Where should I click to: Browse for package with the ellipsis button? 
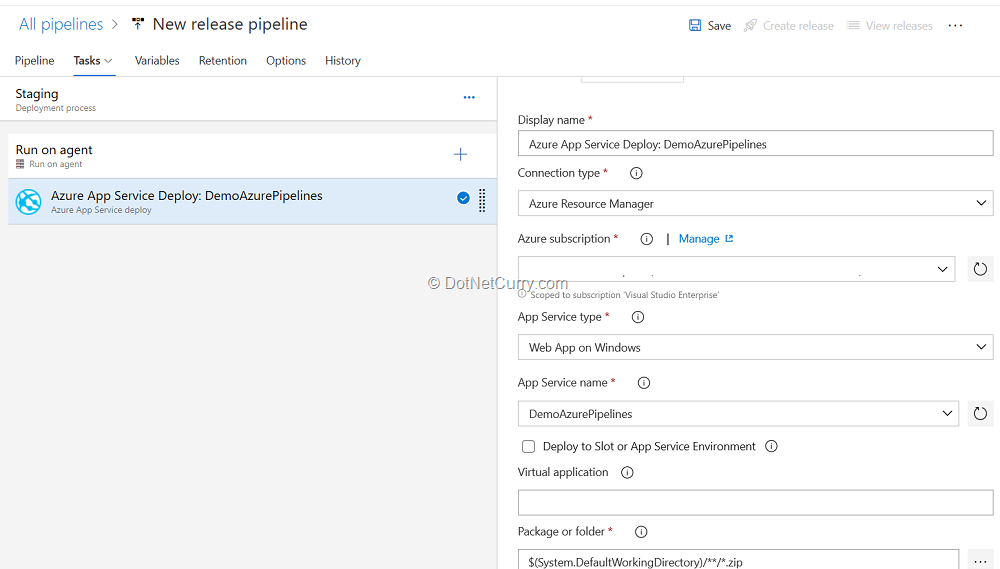click(980, 559)
